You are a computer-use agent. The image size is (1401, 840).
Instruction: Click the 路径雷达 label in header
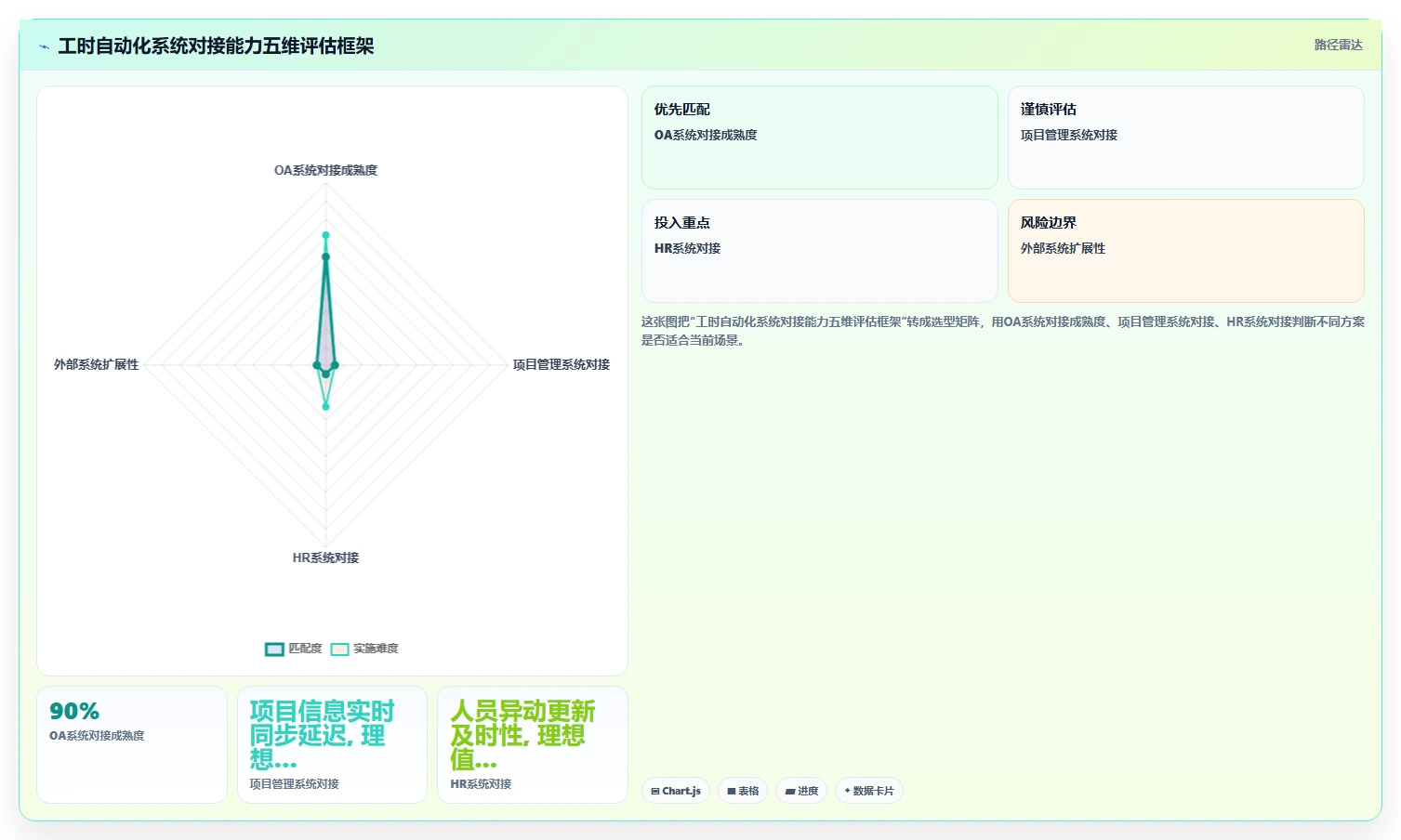point(1338,45)
